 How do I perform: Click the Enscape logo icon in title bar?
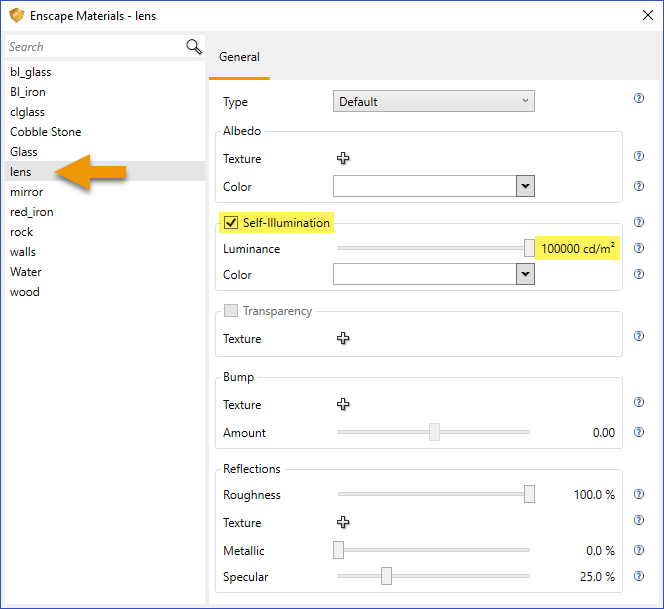click(17, 16)
